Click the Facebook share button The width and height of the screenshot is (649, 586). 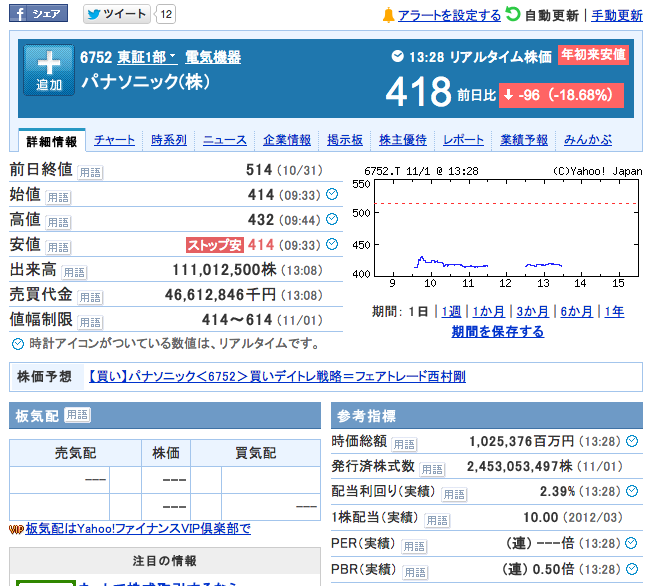pyautogui.click(x=38, y=14)
